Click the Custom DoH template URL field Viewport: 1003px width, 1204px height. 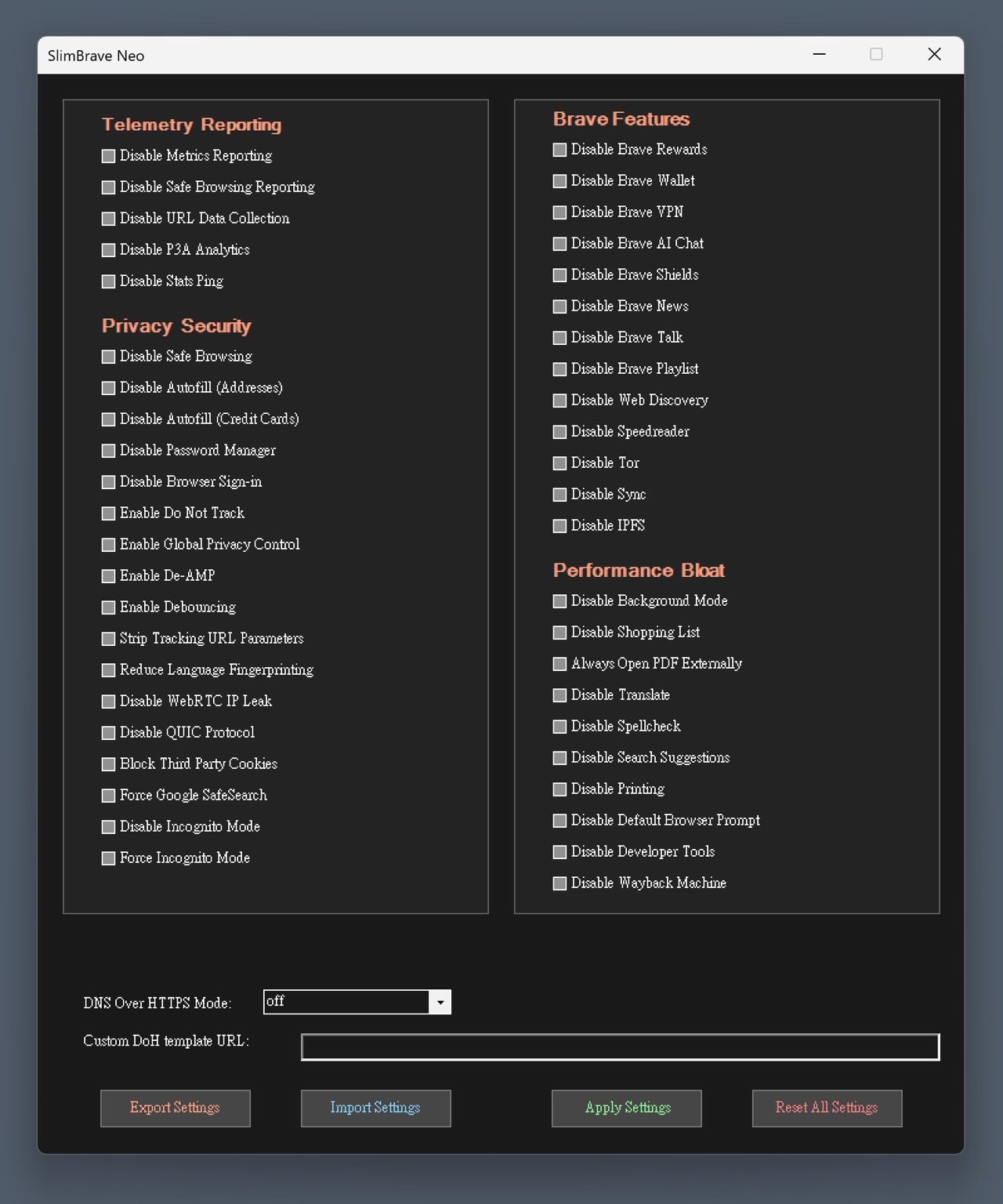pyautogui.click(x=620, y=1047)
